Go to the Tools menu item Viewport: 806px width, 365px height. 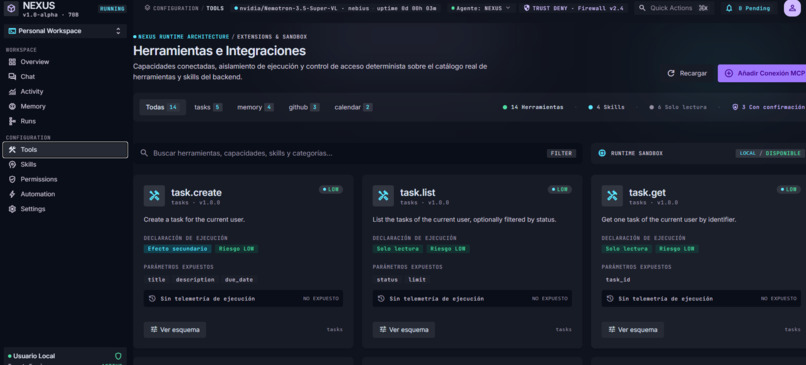[x=65, y=150]
